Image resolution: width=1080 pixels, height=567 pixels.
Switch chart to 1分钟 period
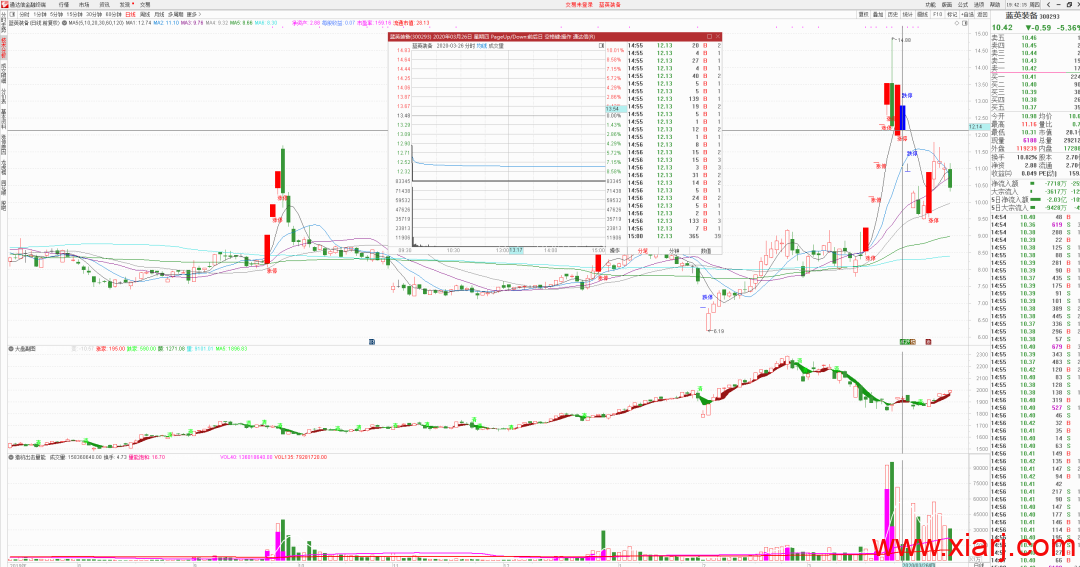pyautogui.click(x=40, y=14)
